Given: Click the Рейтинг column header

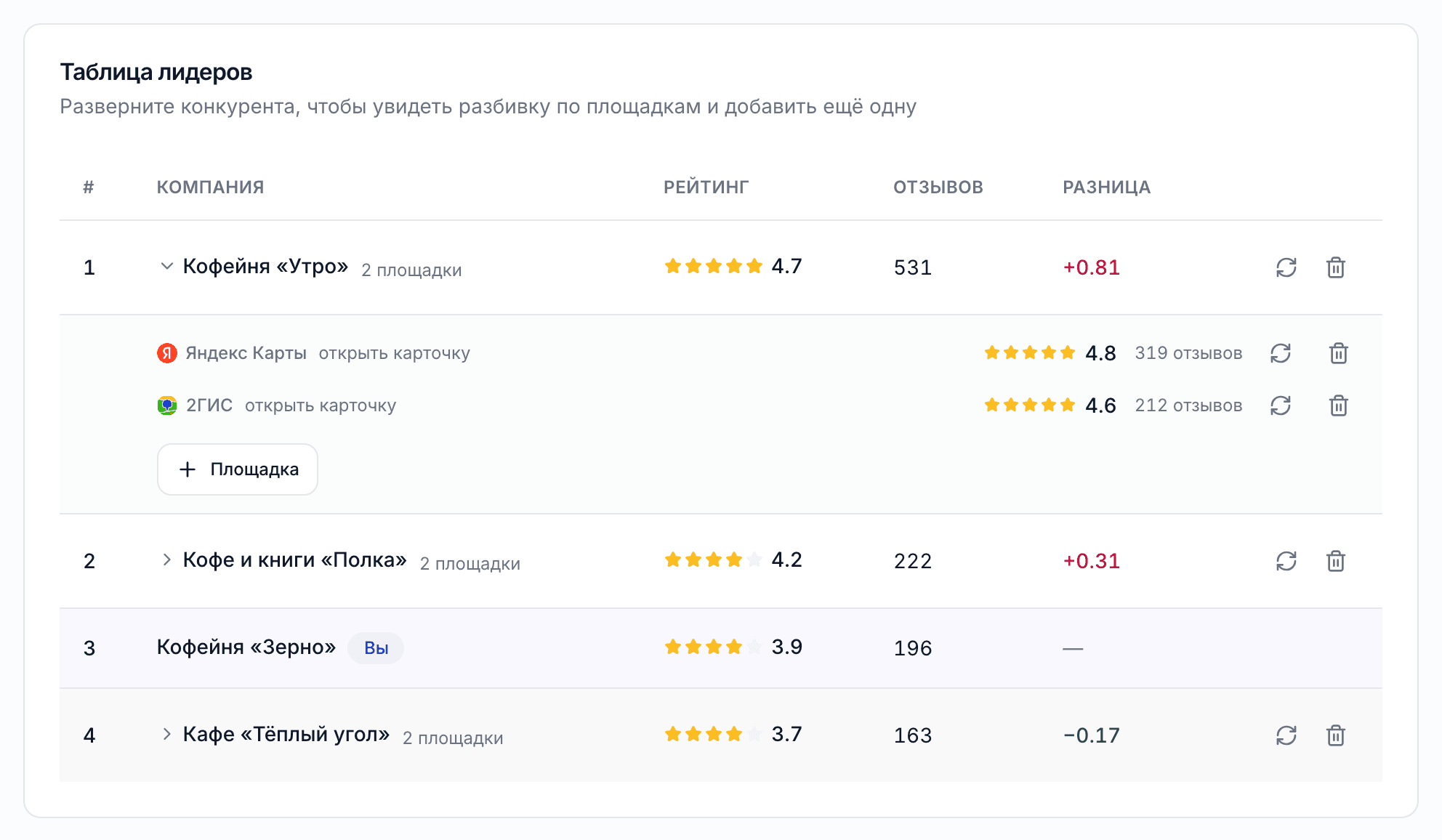Looking at the screenshot, I should pyautogui.click(x=706, y=187).
